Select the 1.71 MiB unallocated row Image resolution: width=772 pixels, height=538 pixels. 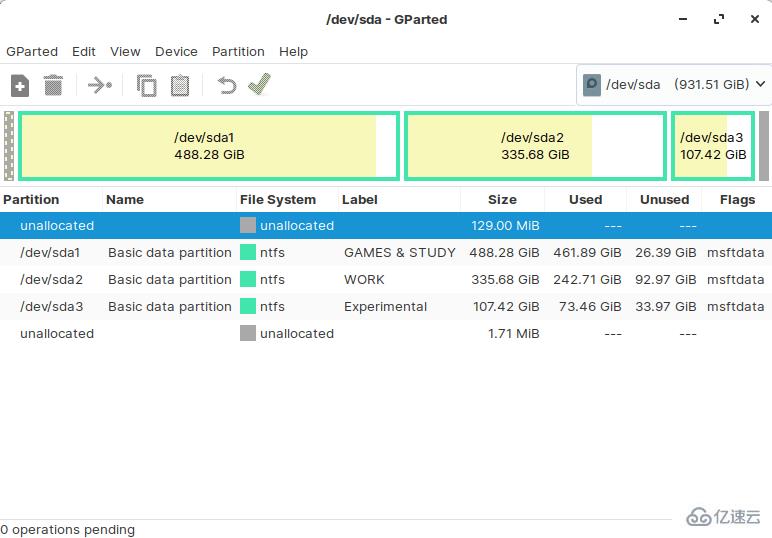click(x=386, y=334)
